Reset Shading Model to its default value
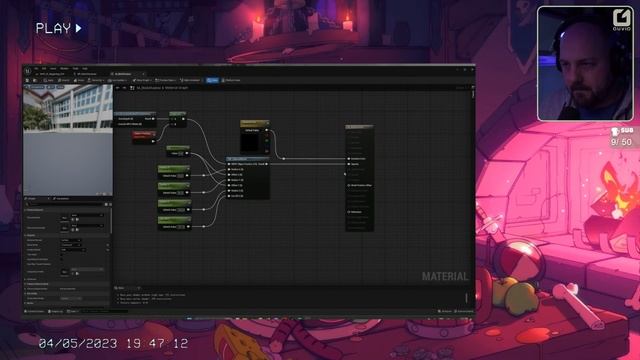The width and height of the screenshot is (640, 360). (108, 250)
